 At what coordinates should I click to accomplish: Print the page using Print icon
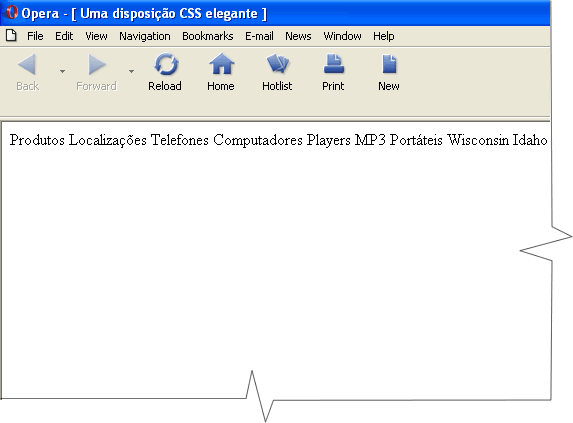click(333, 64)
